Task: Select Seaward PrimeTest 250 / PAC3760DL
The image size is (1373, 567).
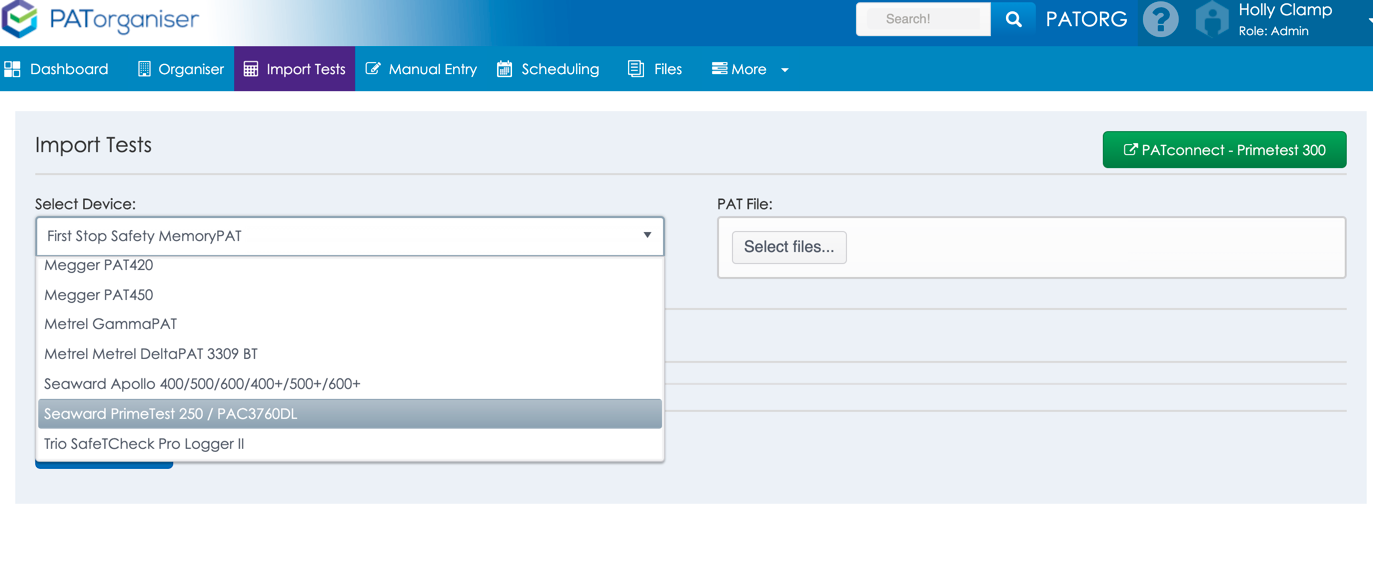Action: pyautogui.click(x=350, y=414)
